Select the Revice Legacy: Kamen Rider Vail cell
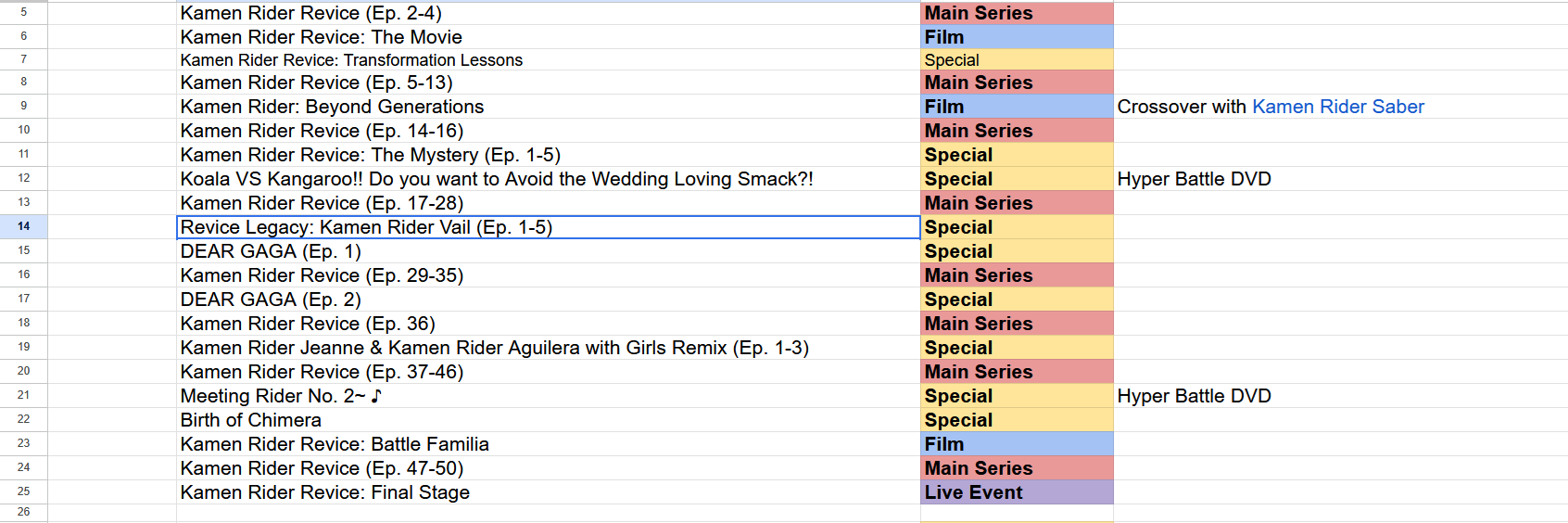The height and width of the screenshot is (523, 1568). click(548, 227)
